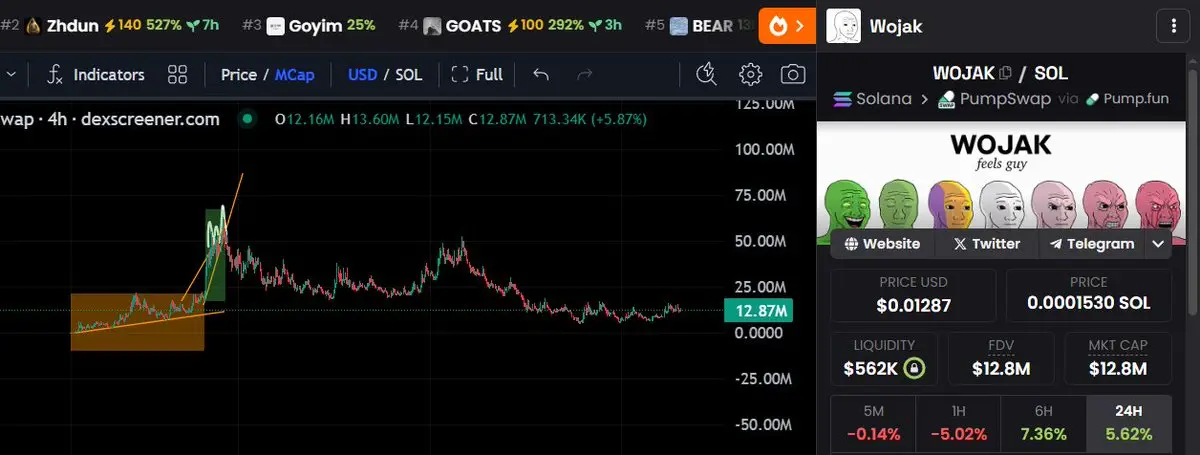This screenshot has width=1200, height=455.
Task: Click the Website globe icon
Action: click(851, 243)
